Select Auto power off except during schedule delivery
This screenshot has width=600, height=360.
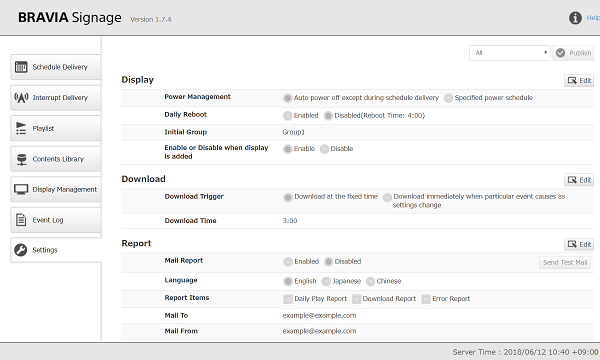pos(288,98)
